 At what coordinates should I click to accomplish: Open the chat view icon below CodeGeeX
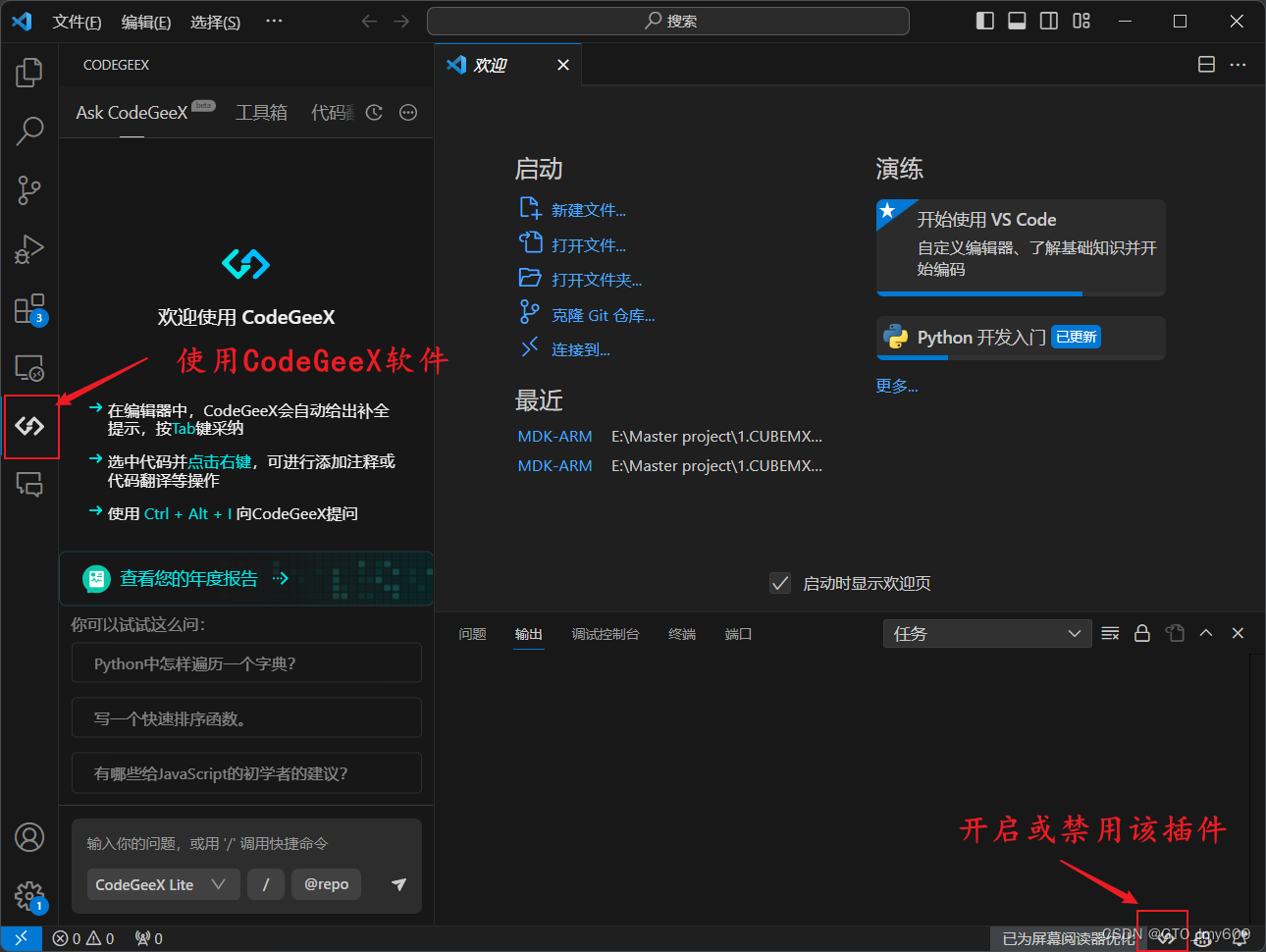coord(29,484)
